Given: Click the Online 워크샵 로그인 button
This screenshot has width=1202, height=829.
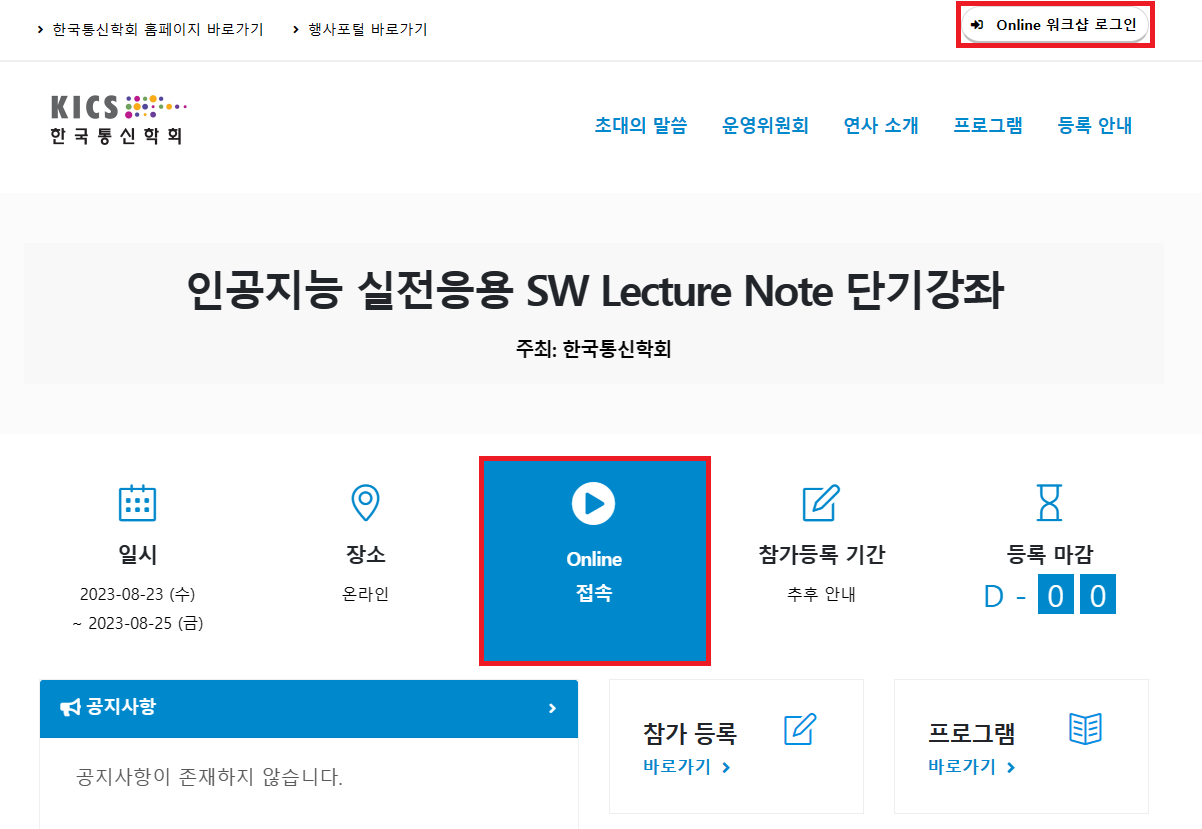Looking at the screenshot, I should 1056,25.
